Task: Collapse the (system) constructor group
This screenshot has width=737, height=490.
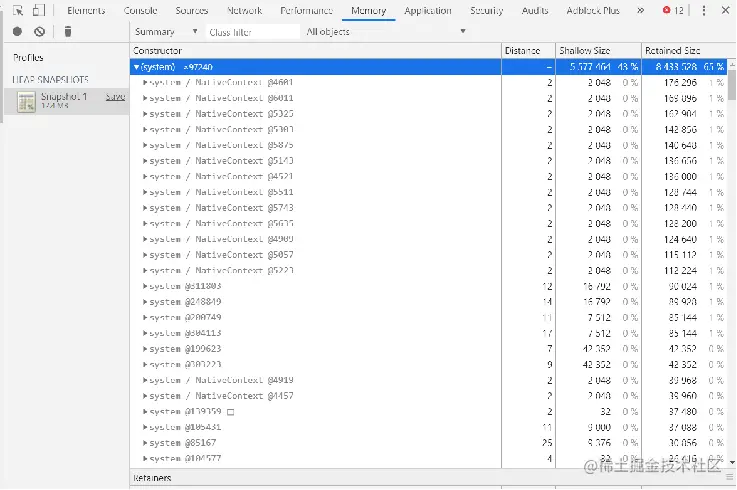Action: (136, 67)
